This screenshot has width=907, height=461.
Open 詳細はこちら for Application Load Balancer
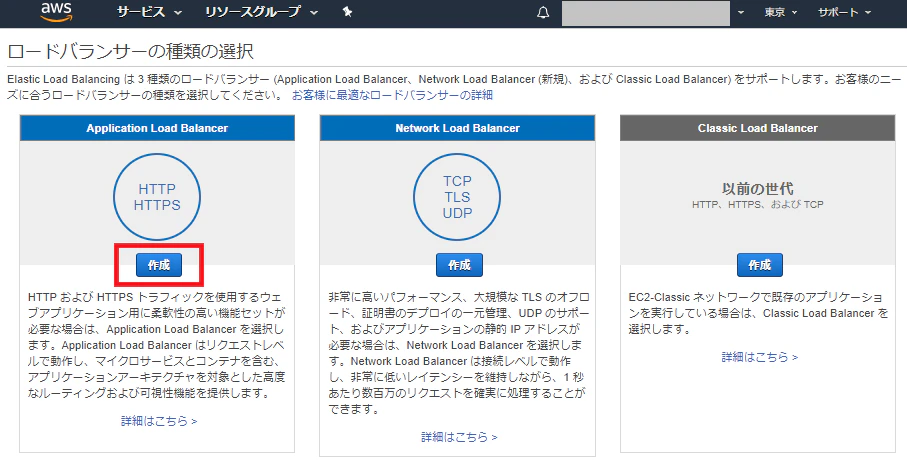[x=159, y=421]
